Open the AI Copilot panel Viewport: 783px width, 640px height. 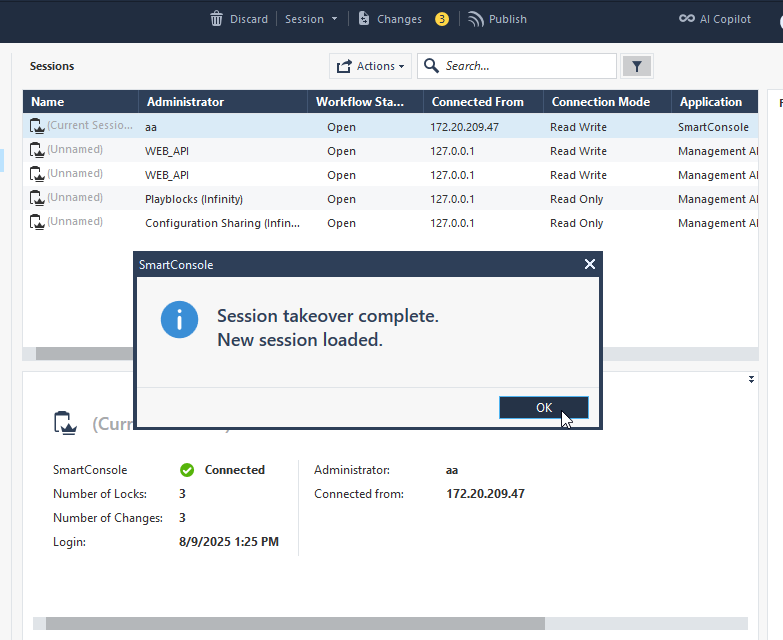click(714, 19)
